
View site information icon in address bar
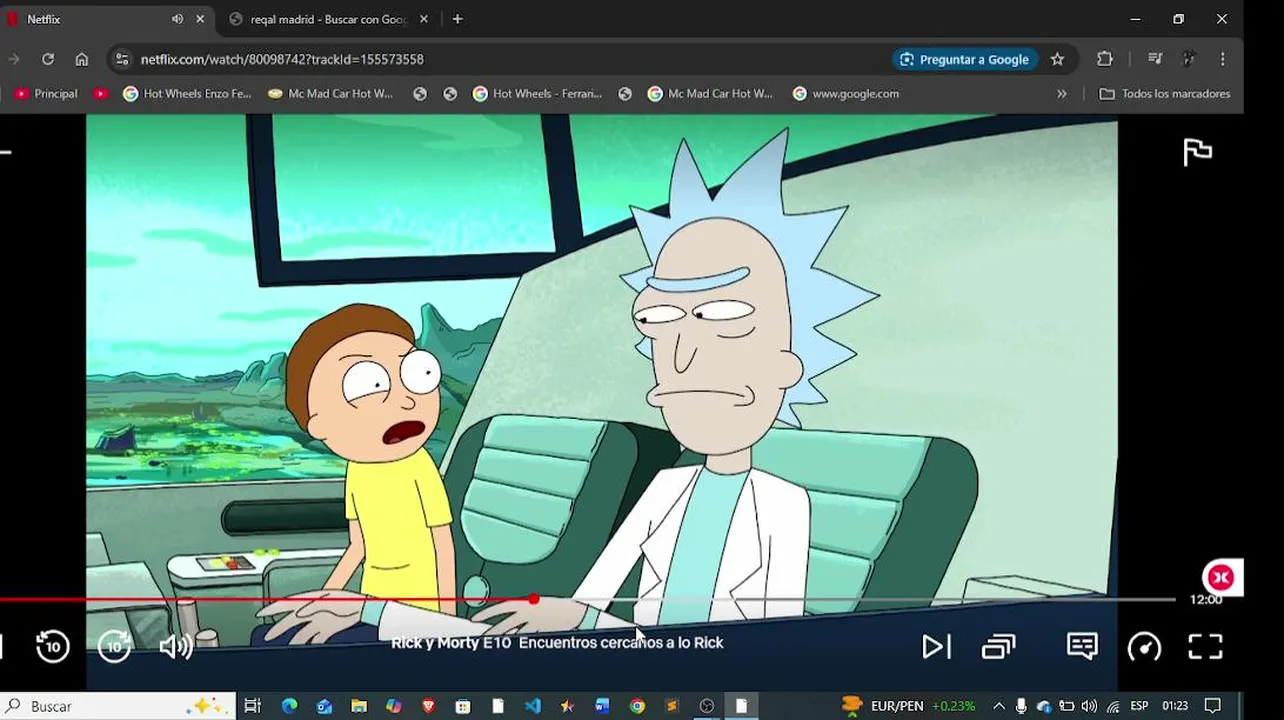pos(122,59)
